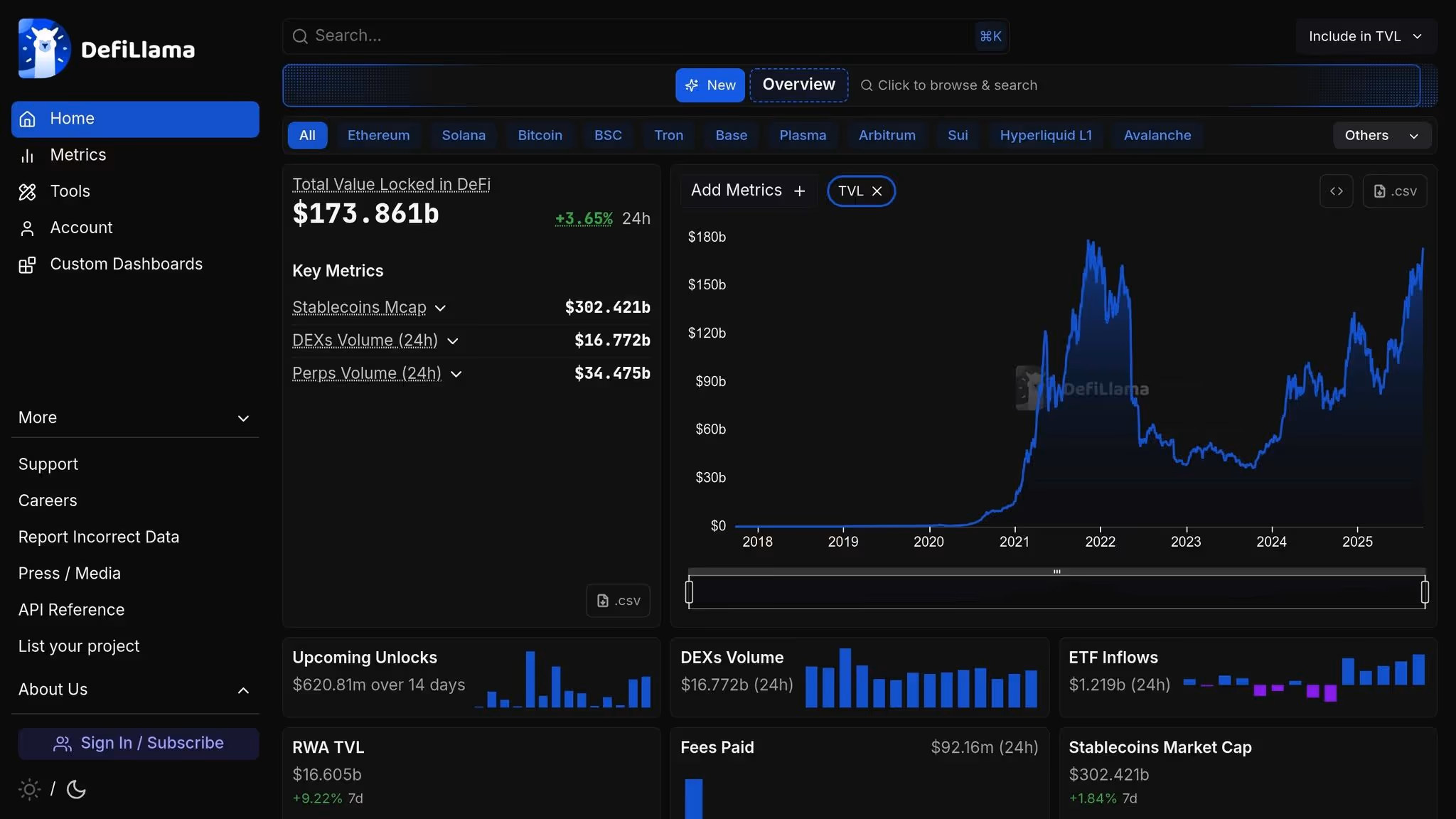Remove the TVL metric chip

(877, 191)
